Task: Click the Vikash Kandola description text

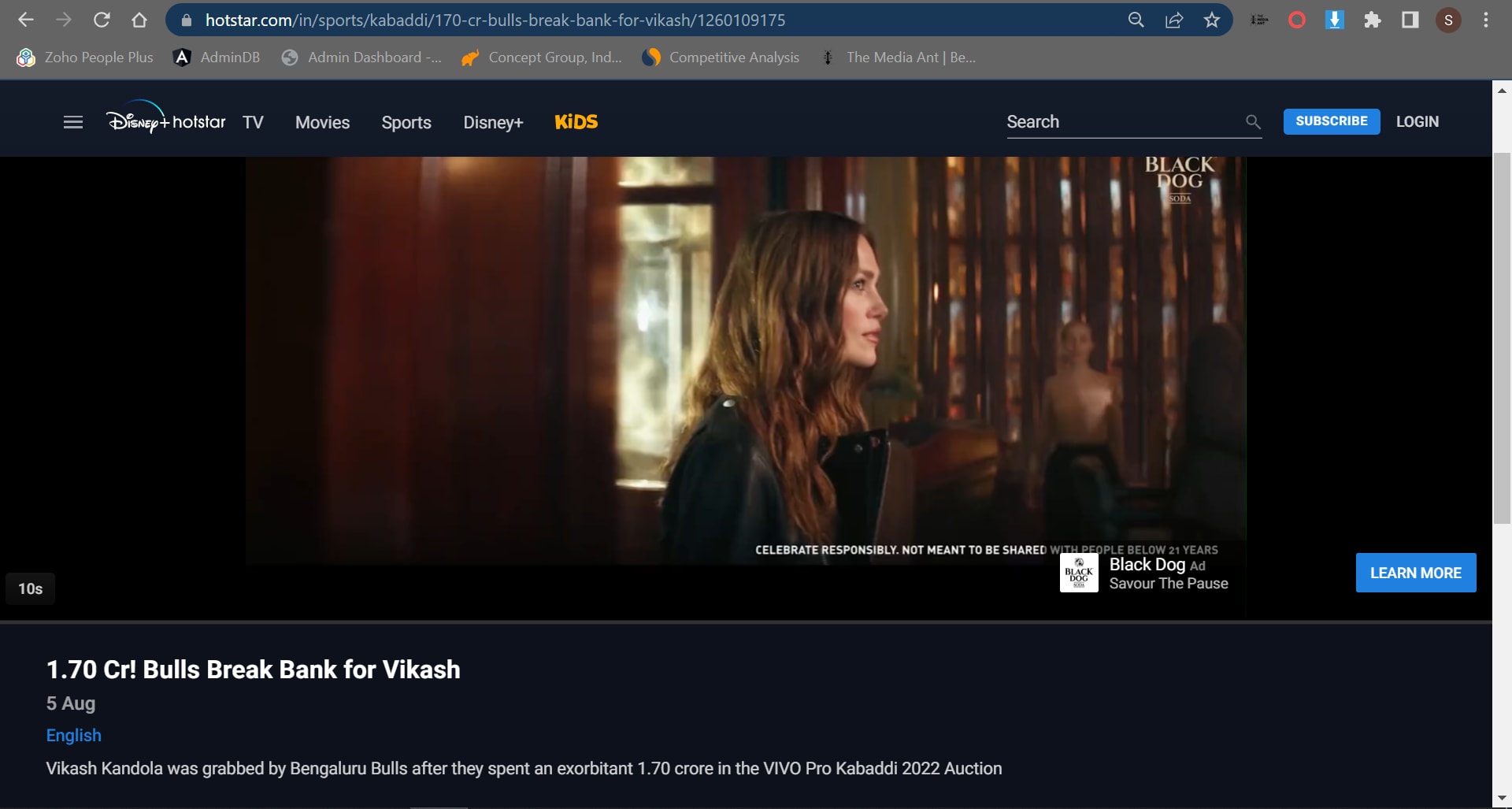Action: point(524,769)
